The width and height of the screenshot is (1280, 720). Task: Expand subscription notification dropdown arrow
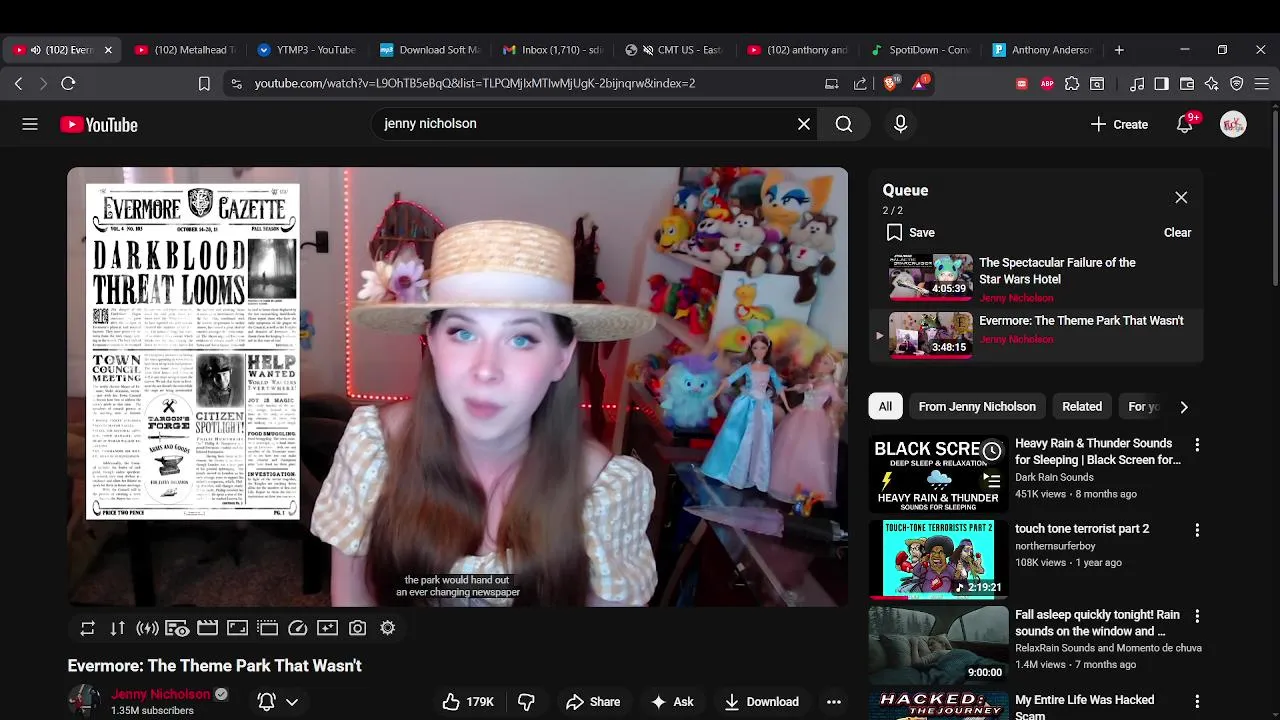coord(292,702)
